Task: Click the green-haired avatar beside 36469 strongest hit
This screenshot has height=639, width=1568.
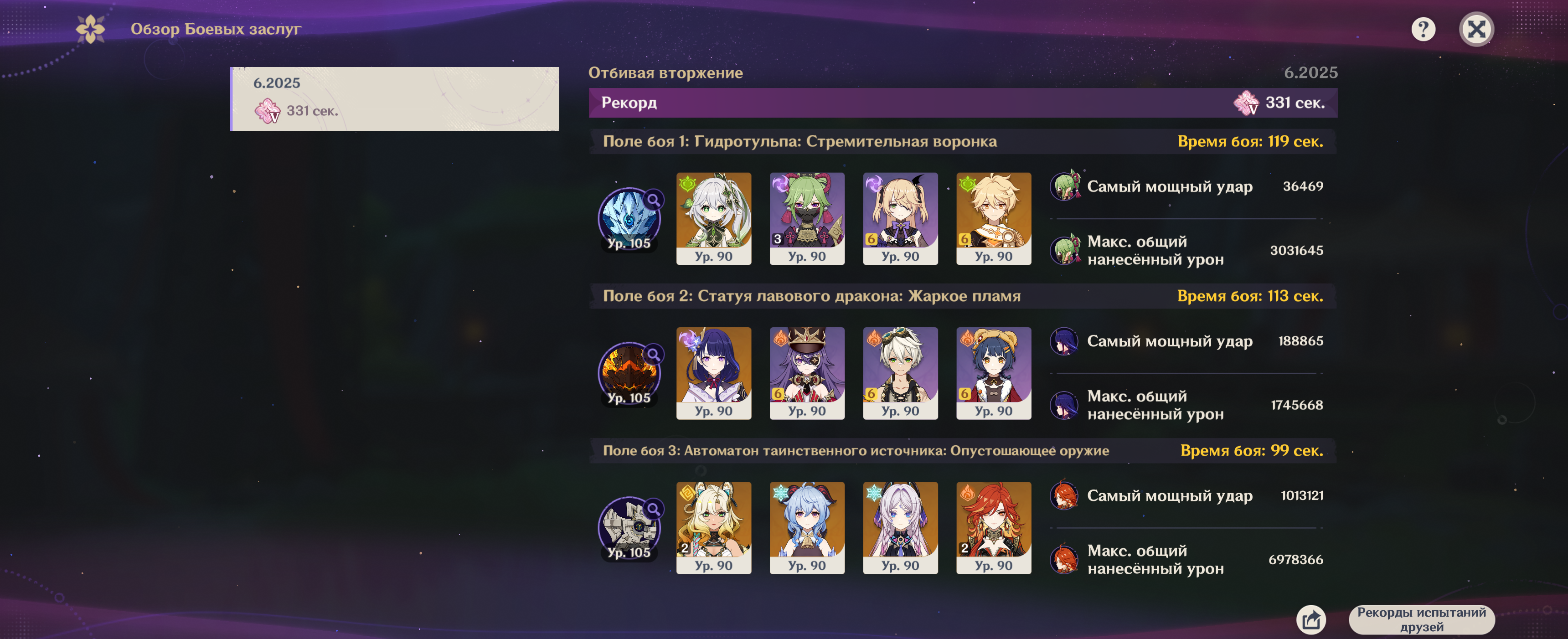Action: click(1065, 186)
